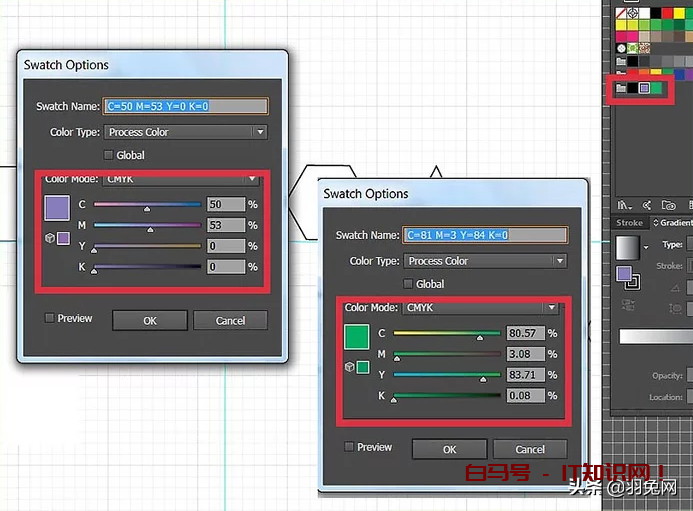Click the Cyan slider in purple swatch dialog

coord(147,204)
